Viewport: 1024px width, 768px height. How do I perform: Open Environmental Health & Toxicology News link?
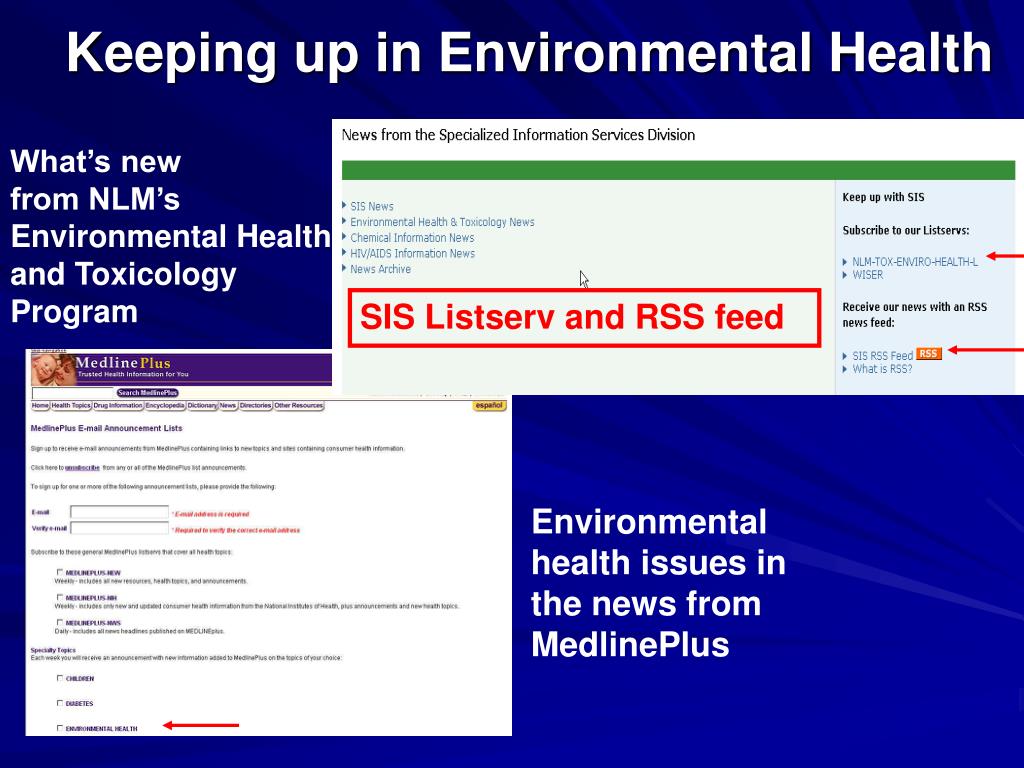tap(442, 222)
